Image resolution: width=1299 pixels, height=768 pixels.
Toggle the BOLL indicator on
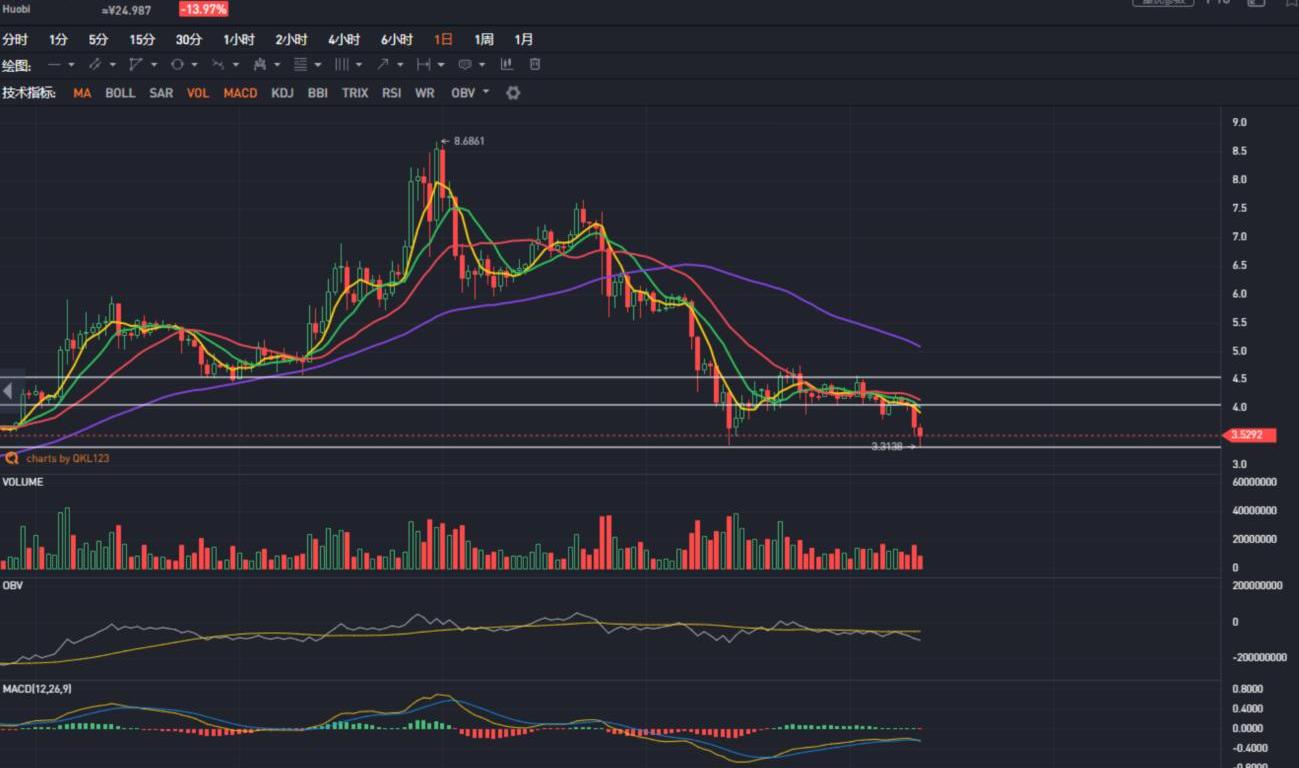click(120, 93)
